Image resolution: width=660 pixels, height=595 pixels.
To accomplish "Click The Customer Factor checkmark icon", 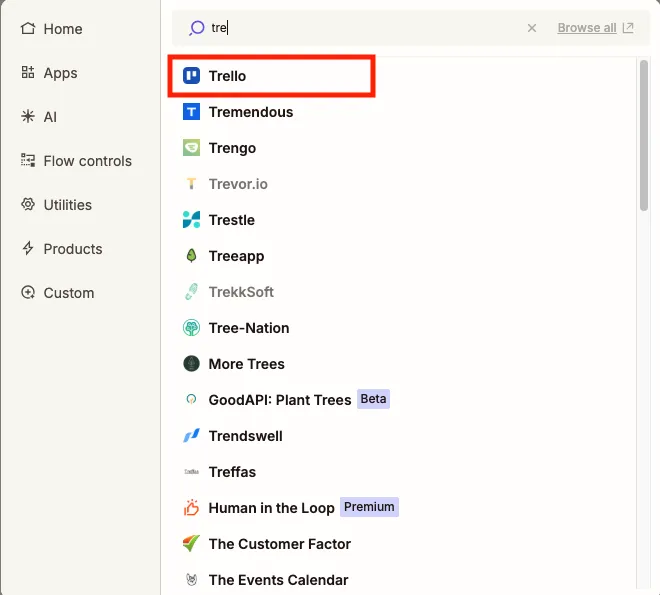I will tap(191, 544).
